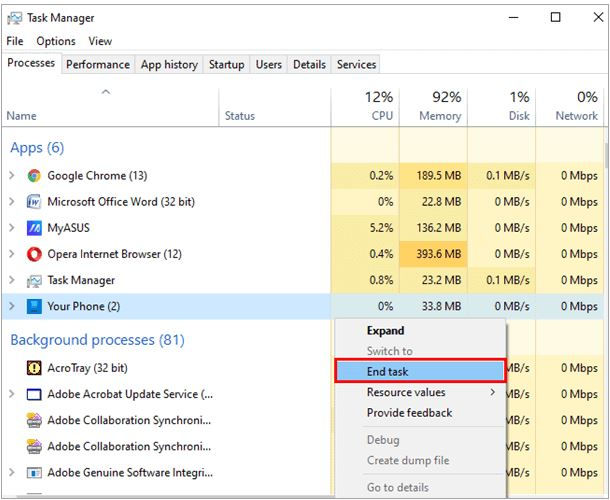Switch to the App history tab
Image resolution: width=610 pixels, height=500 pixels.
(x=169, y=64)
